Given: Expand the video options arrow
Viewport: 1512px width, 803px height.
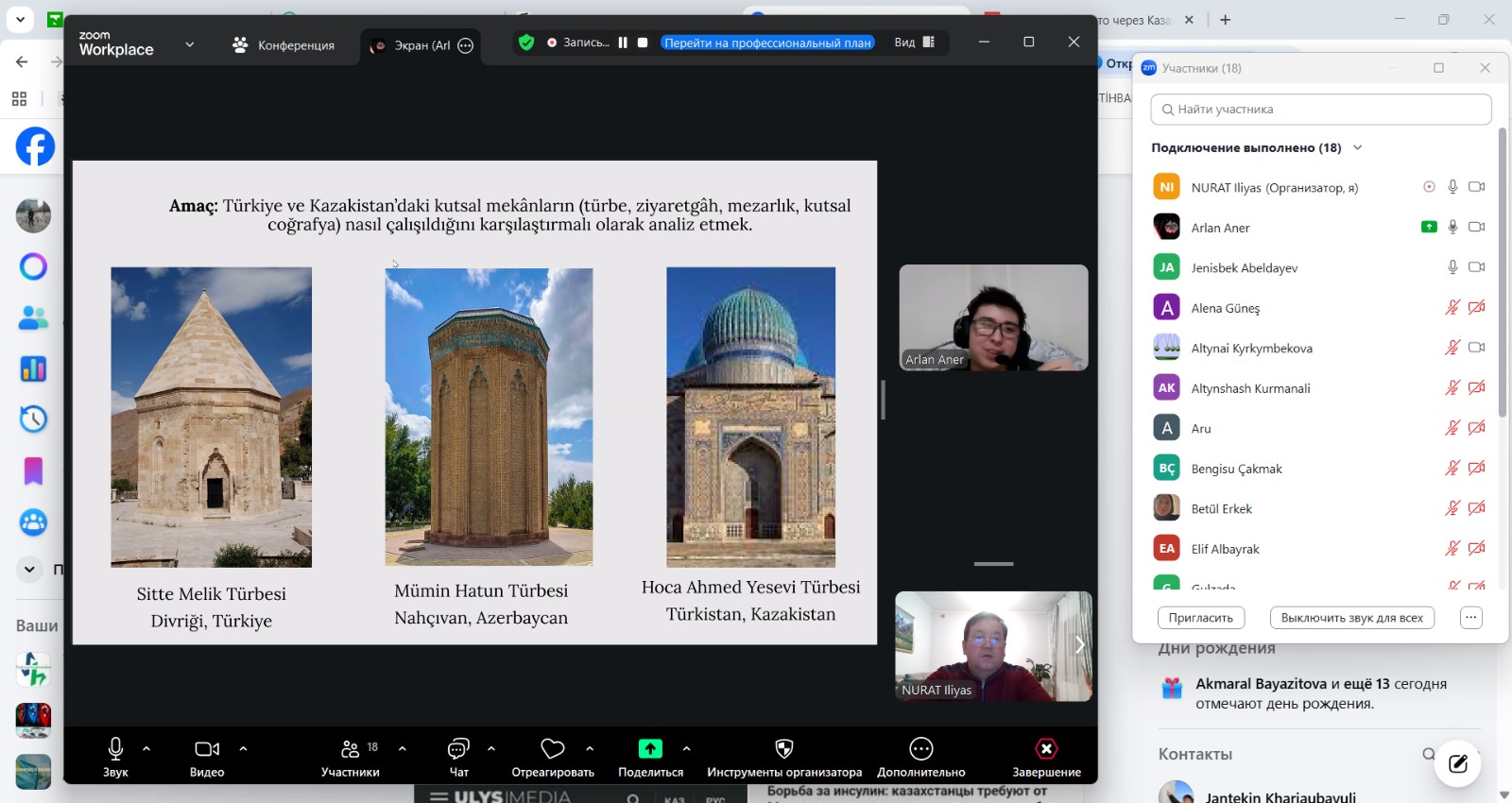Looking at the screenshot, I should click(x=244, y=748).
